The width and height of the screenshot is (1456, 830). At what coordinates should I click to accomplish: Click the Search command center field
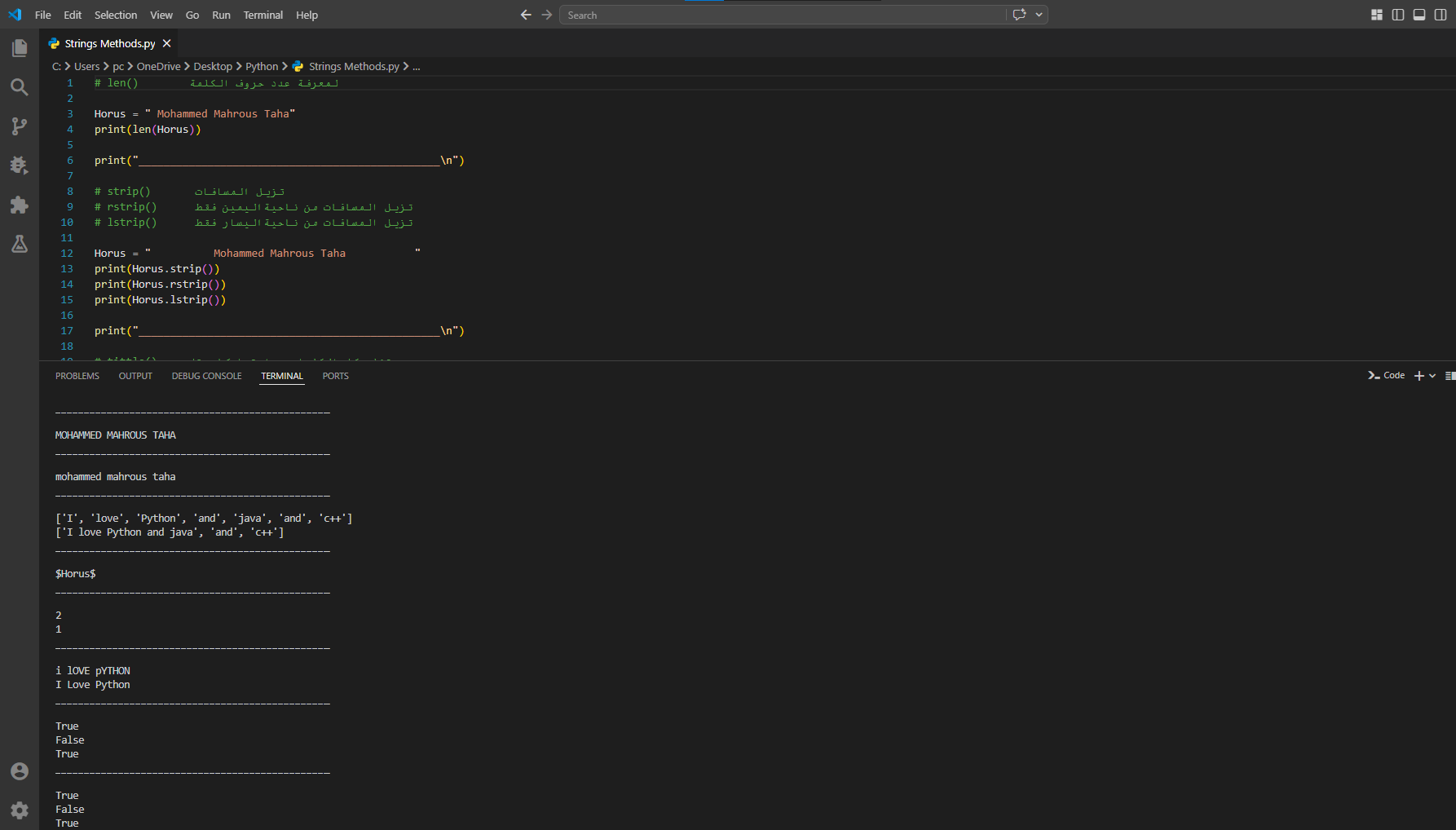click(x=783, y=15)
